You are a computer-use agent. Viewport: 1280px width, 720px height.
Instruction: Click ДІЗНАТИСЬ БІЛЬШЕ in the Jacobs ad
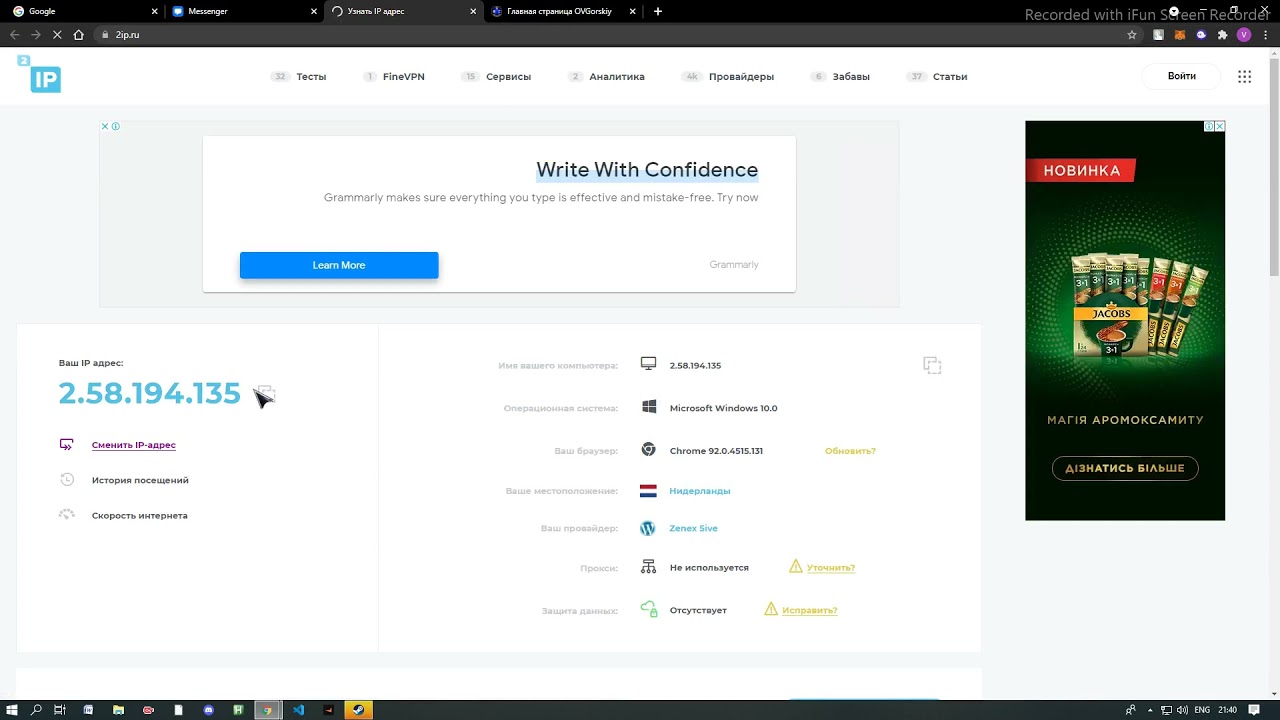(x=1125, y=468)
